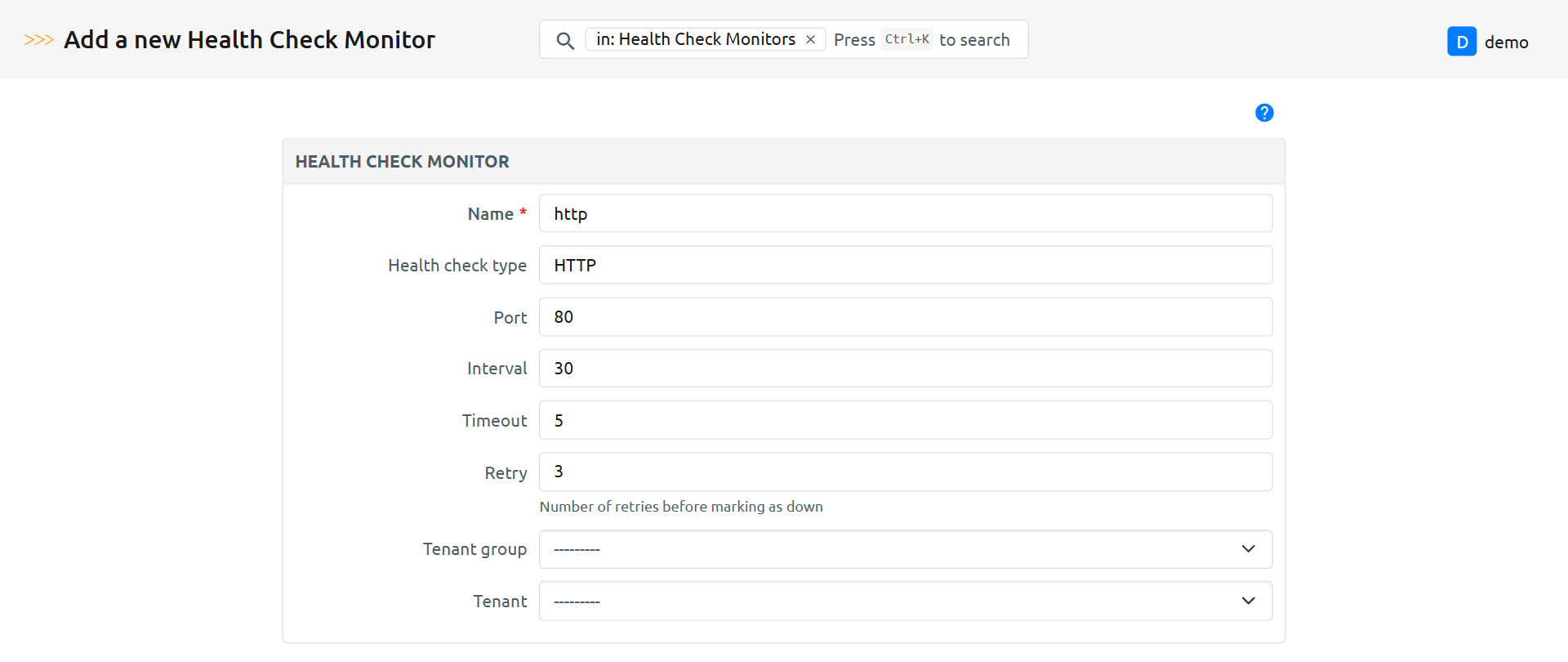This screenshot has width=1568, height=662.
Task: Click the HEALTH CHECK MONITOR section header
Action: coord(402,162)
